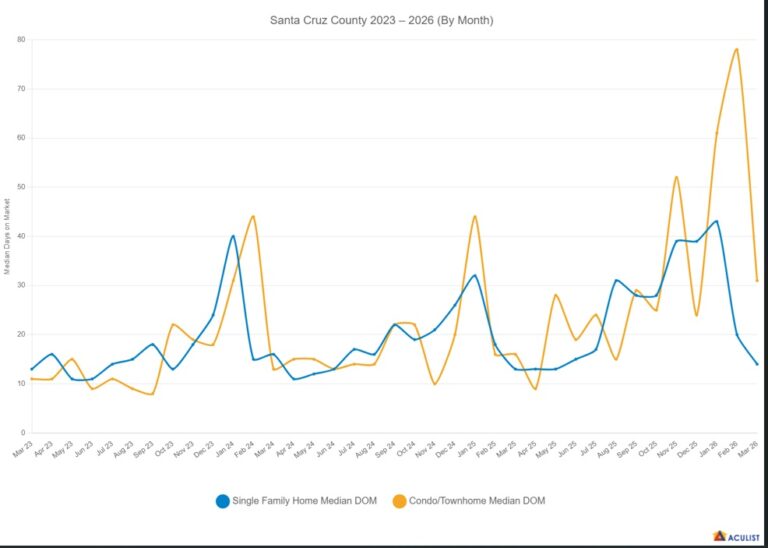Click the blue line's first point at Mar 23
Image resolution: width=768 pixels, height=548 pixels.
[32, 369]
